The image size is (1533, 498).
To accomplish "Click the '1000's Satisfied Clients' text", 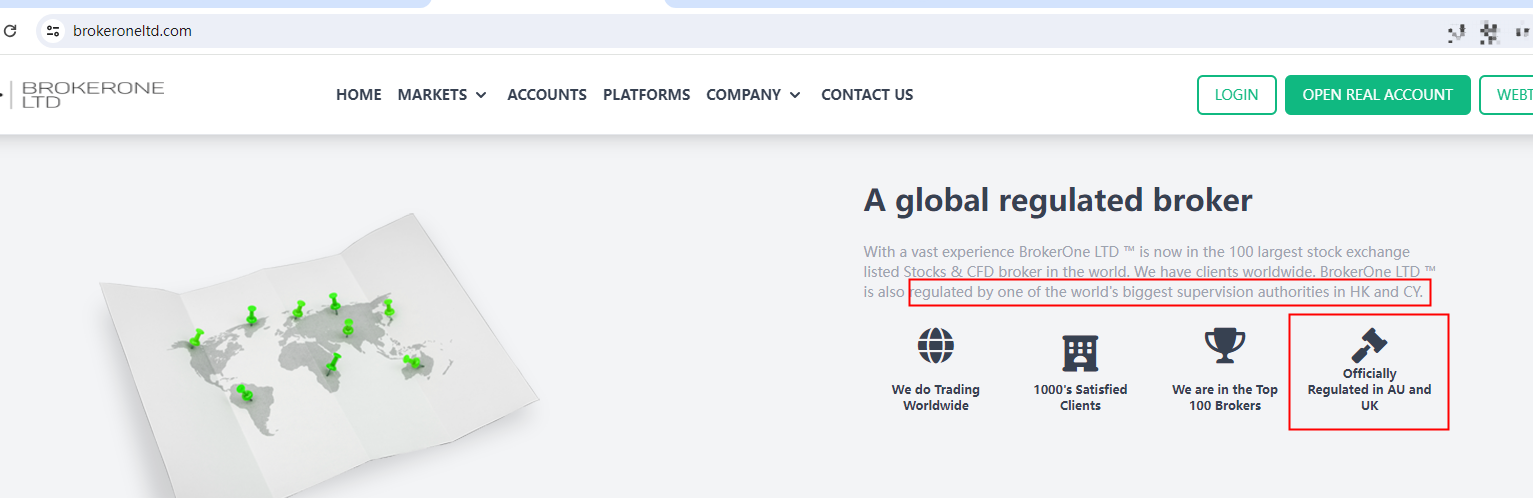I will click(1080, 398).
